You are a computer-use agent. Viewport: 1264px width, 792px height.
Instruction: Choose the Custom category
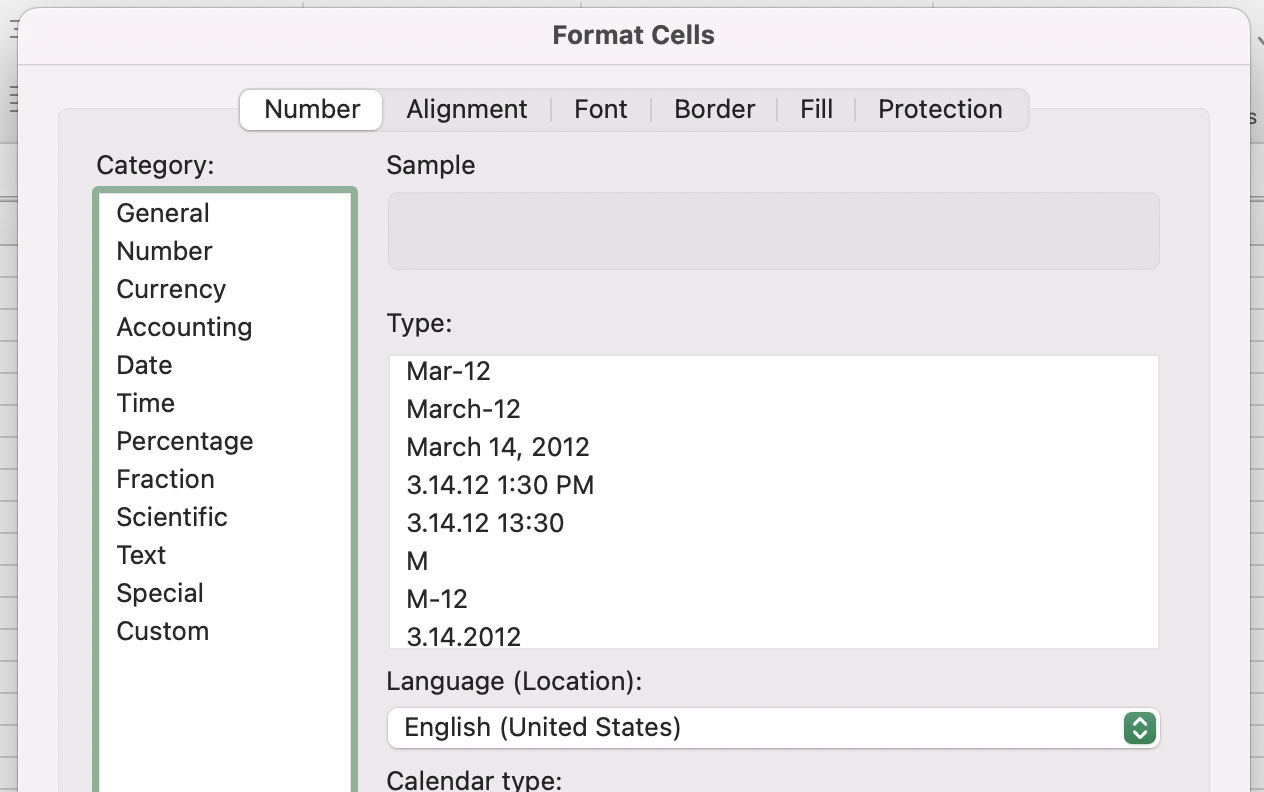tap(162, 631)
